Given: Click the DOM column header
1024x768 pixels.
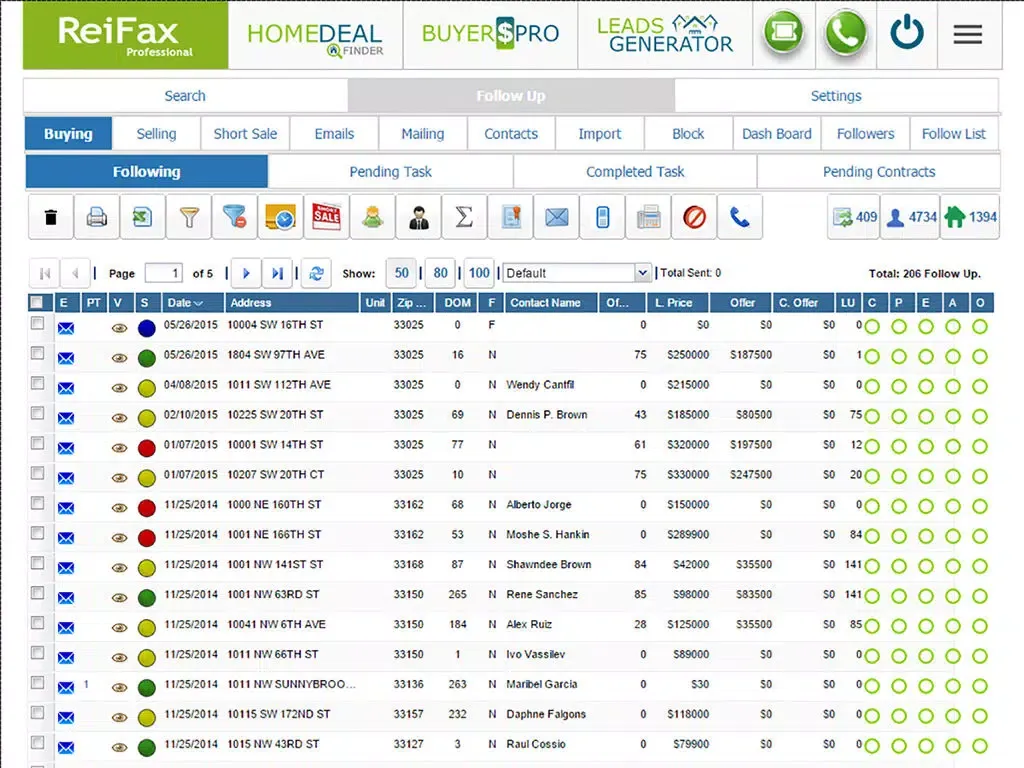Looking at the screenshot, I should point(457,302).
